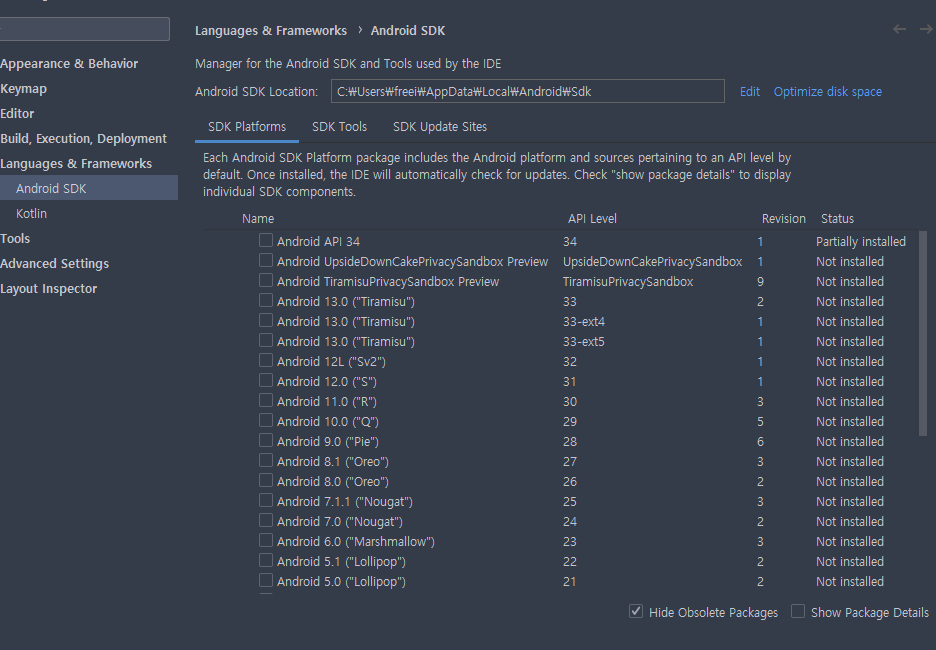The width and height of the screenshot is (936, 650).
Task: Check the Android 5.0 Lollipop checkbox
Action: [x=266, y=580]
